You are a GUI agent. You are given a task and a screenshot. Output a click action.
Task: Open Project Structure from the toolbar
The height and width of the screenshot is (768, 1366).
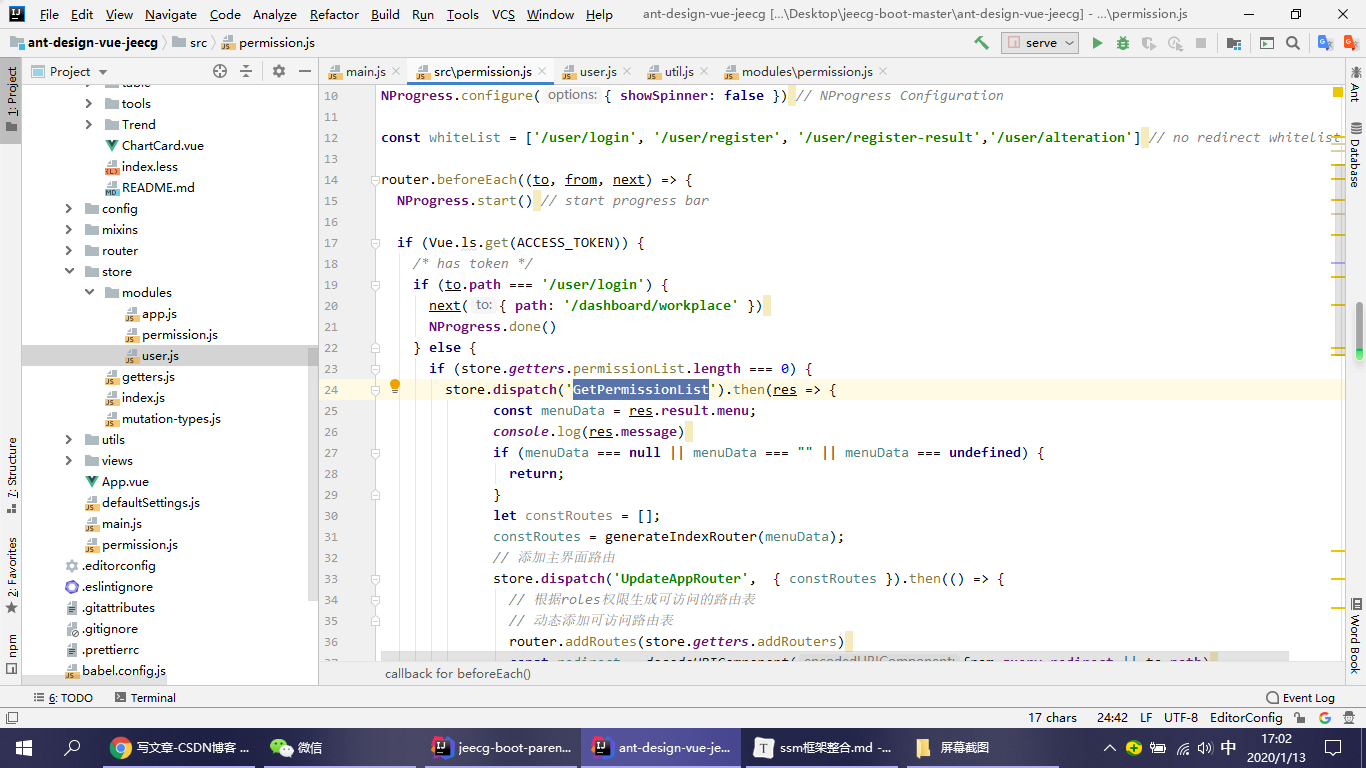[1233, 43]
